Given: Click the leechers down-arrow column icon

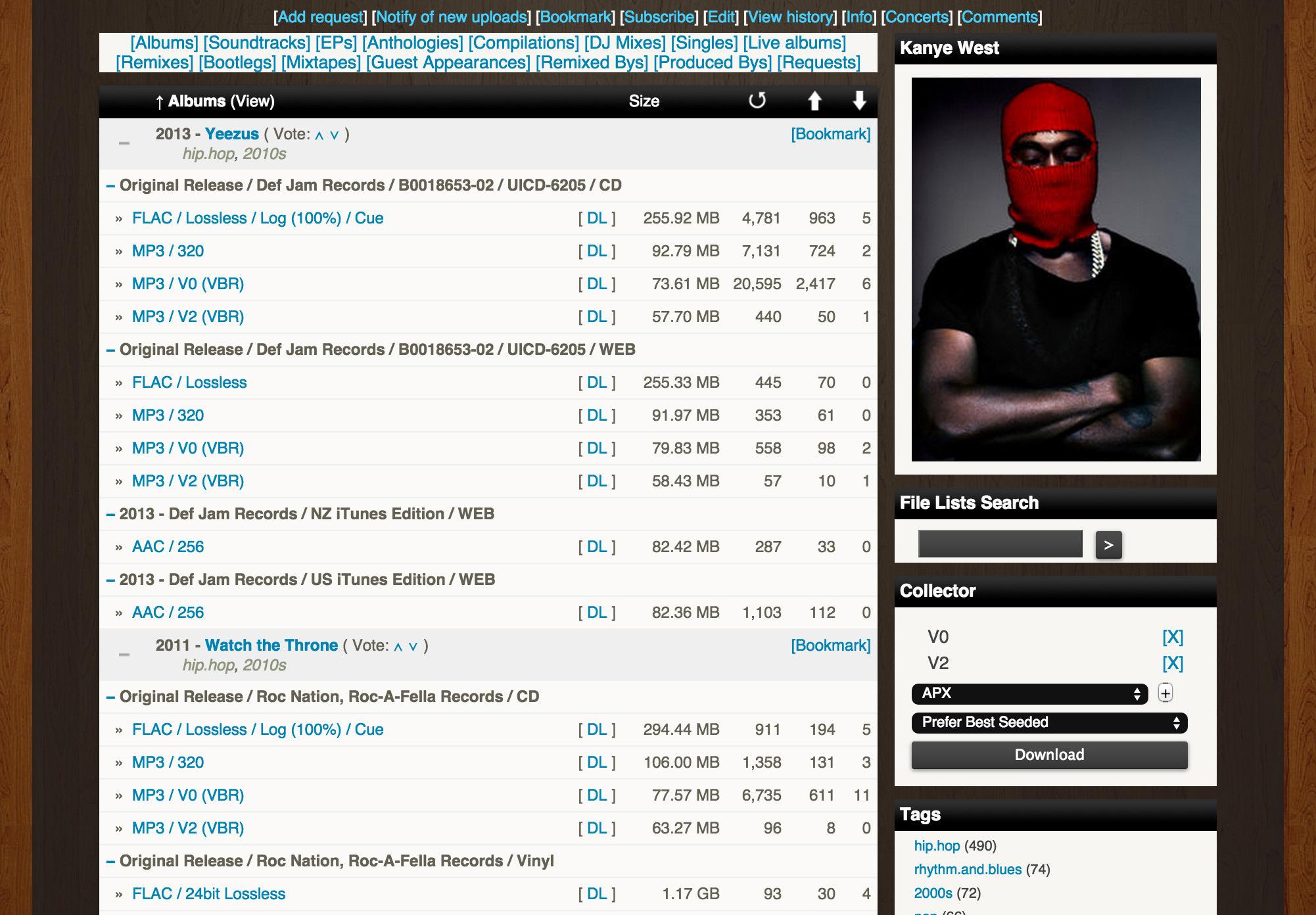Looking at the screenshot, I should 859,101.
